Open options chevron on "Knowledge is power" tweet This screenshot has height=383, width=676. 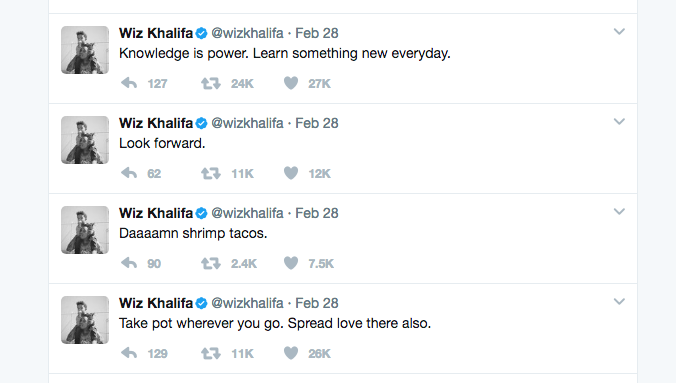pyautogui.click(x=619, y=31)
